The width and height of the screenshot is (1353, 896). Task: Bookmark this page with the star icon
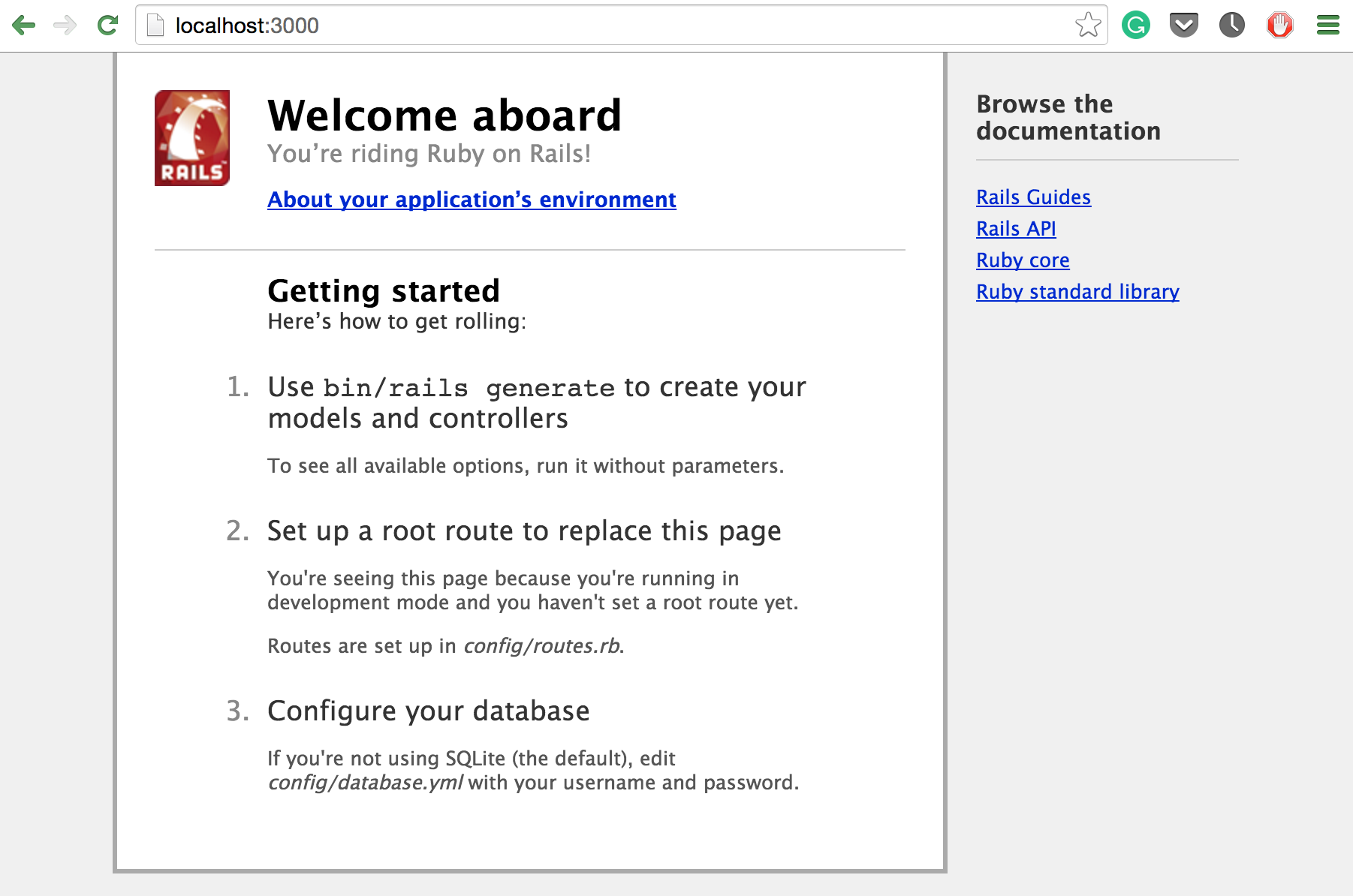1088,26
